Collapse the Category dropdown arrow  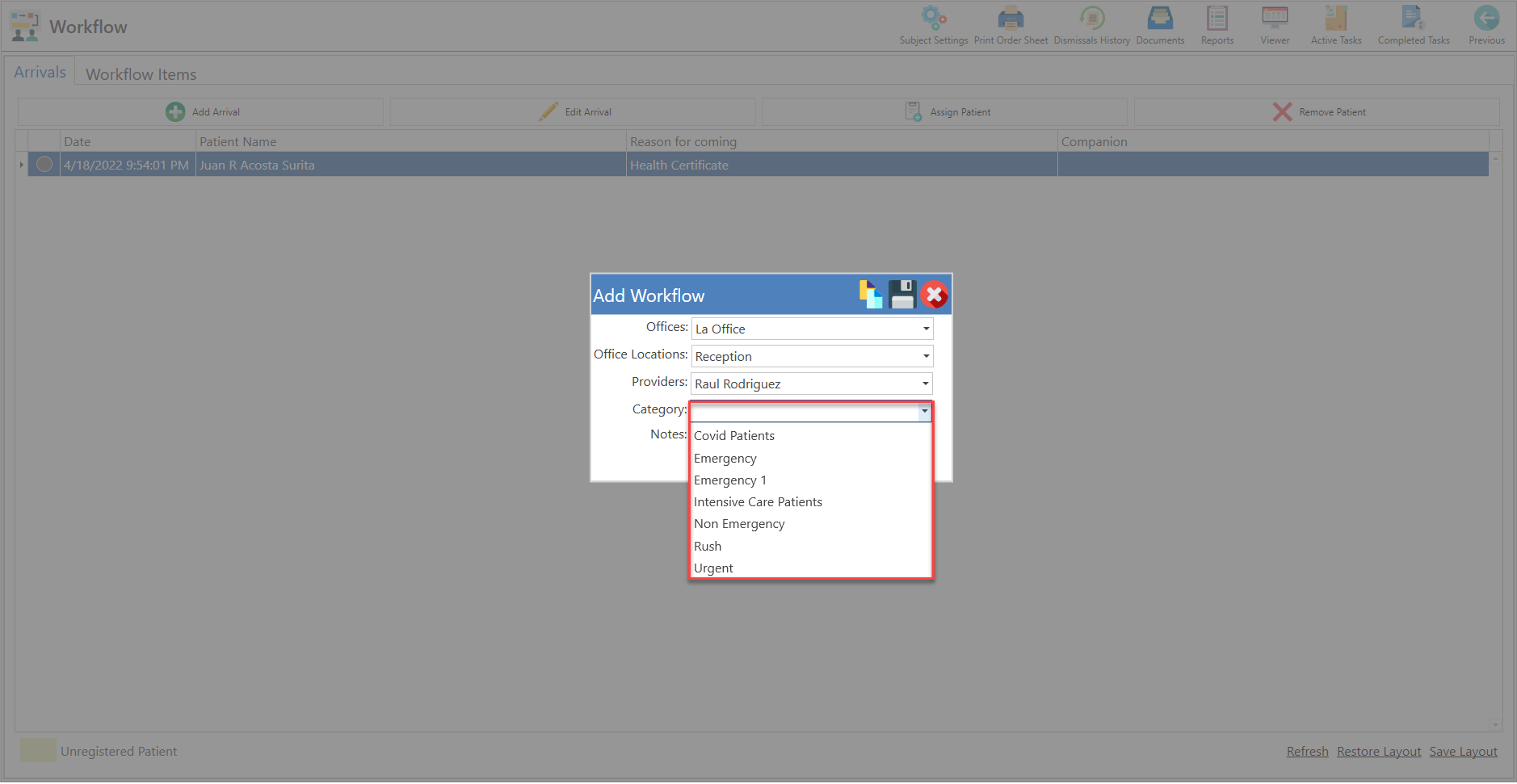[x=925, y=411]
